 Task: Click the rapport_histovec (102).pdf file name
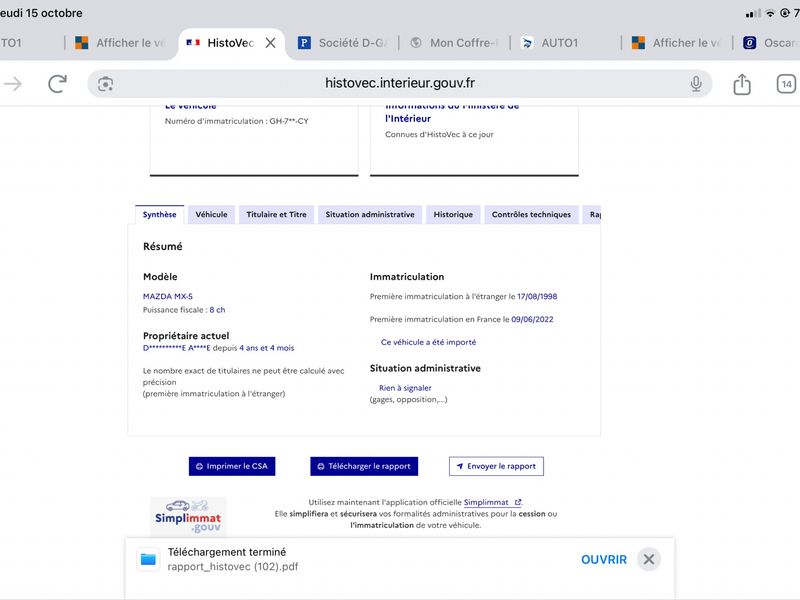pyautogui.click(x=233, y=567)
